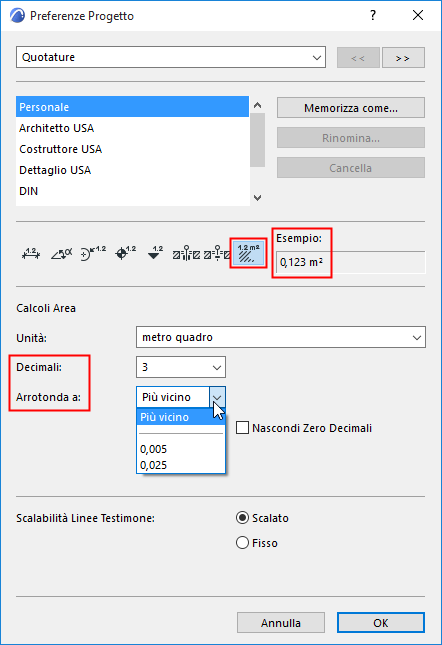Select DIN in the standards list
This screenshot has width=442, height=645.
pos(132,191)
